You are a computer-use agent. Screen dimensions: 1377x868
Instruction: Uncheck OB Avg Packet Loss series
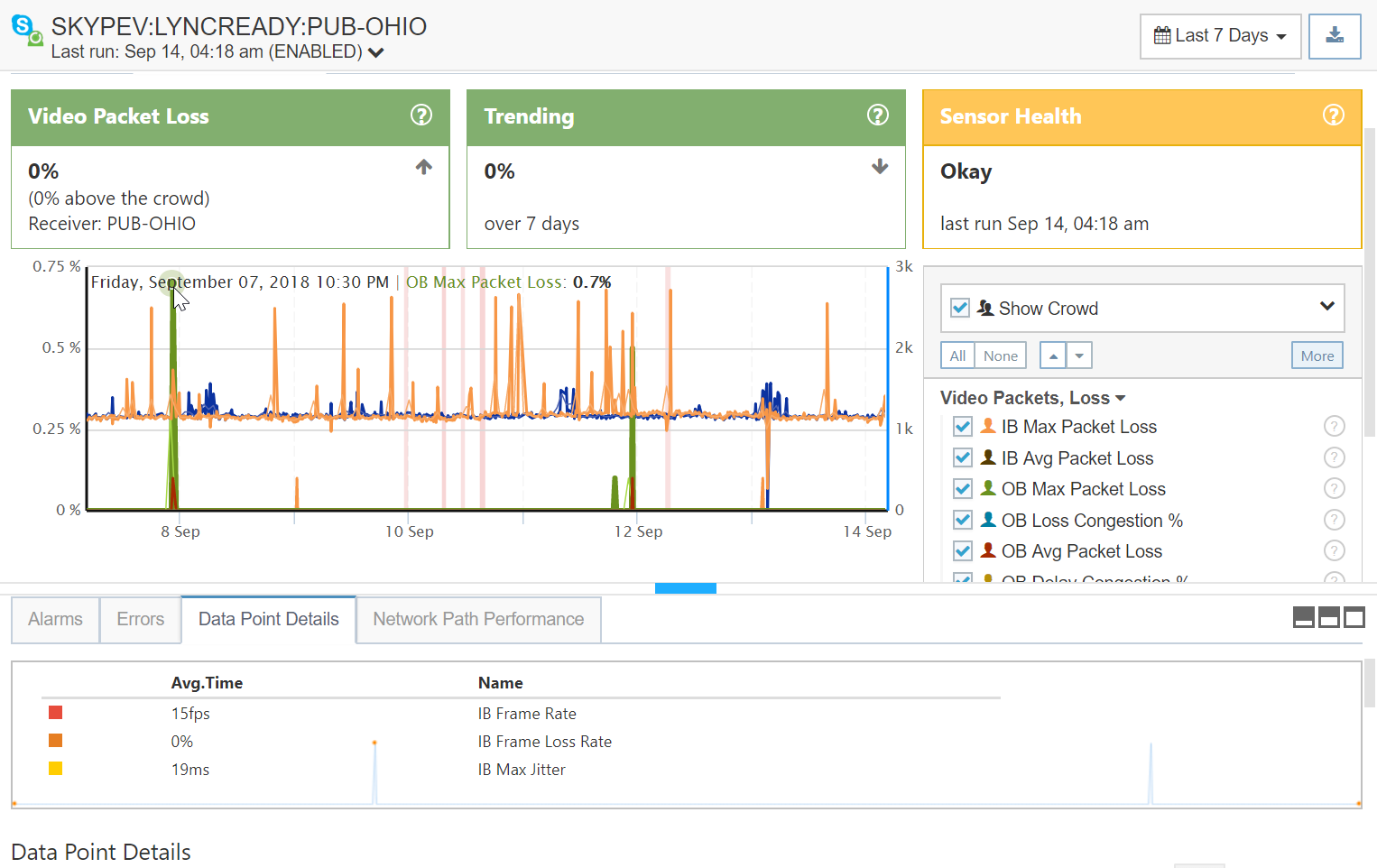click(x=963, y=550)
